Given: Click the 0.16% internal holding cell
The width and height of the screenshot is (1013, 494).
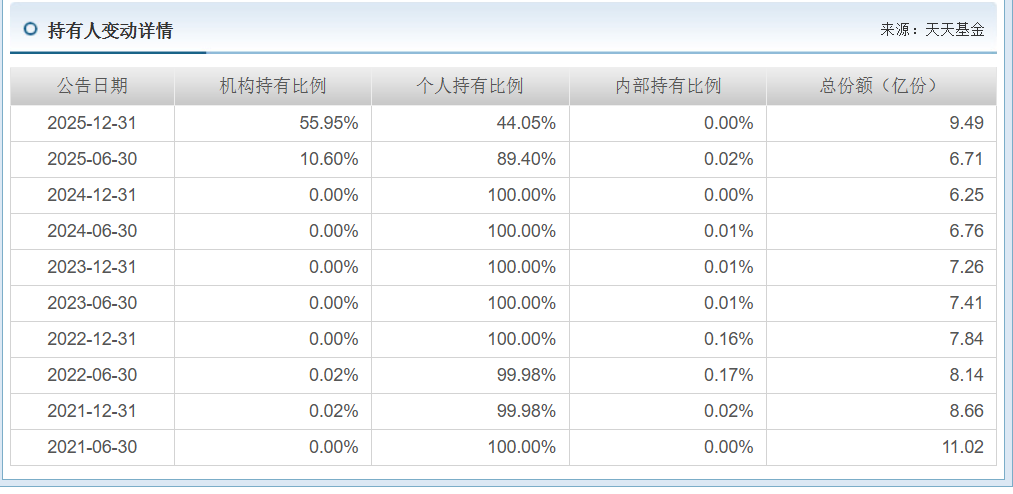Looking at the screenshot, I should pyautogui.click(x=668, y=339).
